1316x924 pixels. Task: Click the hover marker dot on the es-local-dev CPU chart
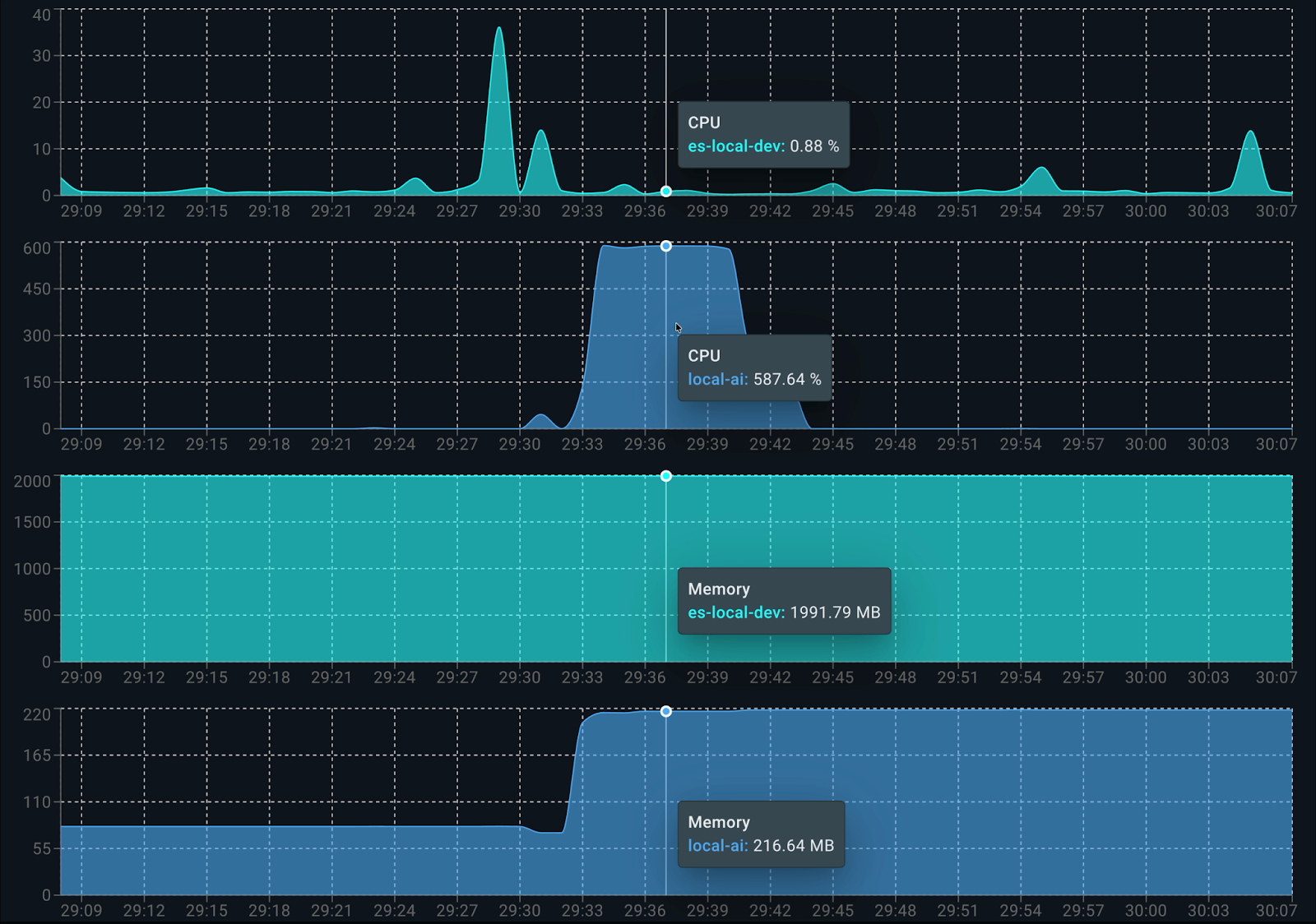click(666, 192)
